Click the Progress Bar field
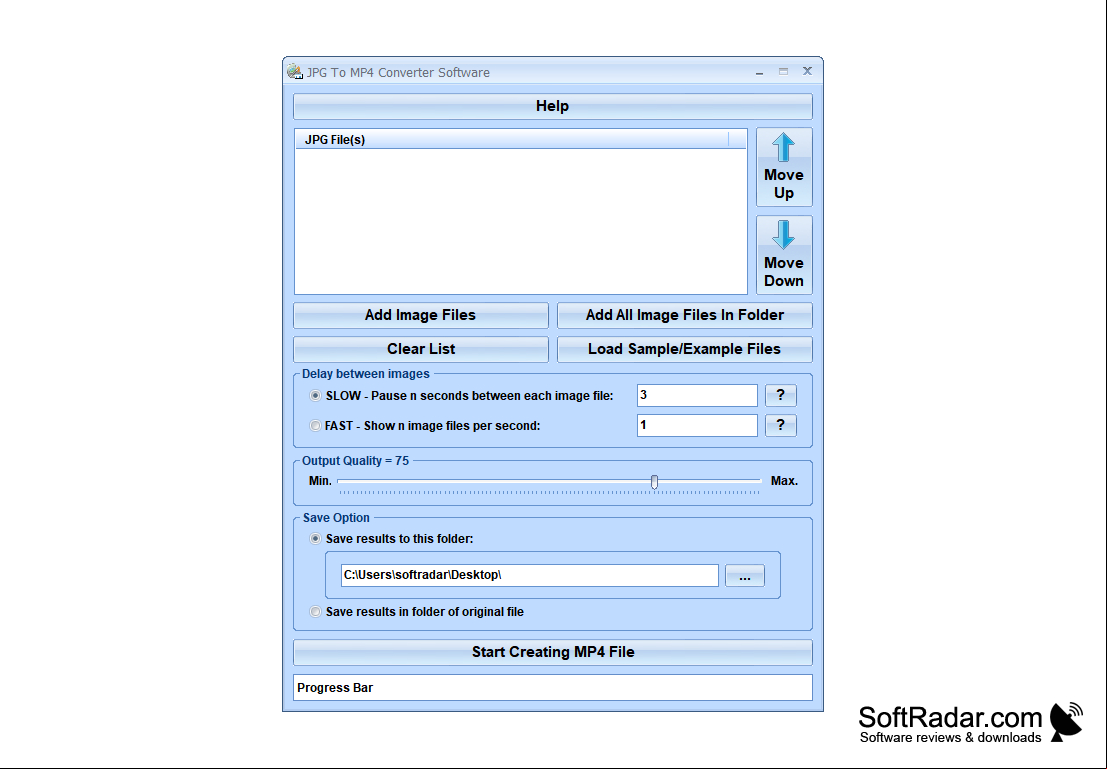1107x769 pixels. tap(553, 688)
